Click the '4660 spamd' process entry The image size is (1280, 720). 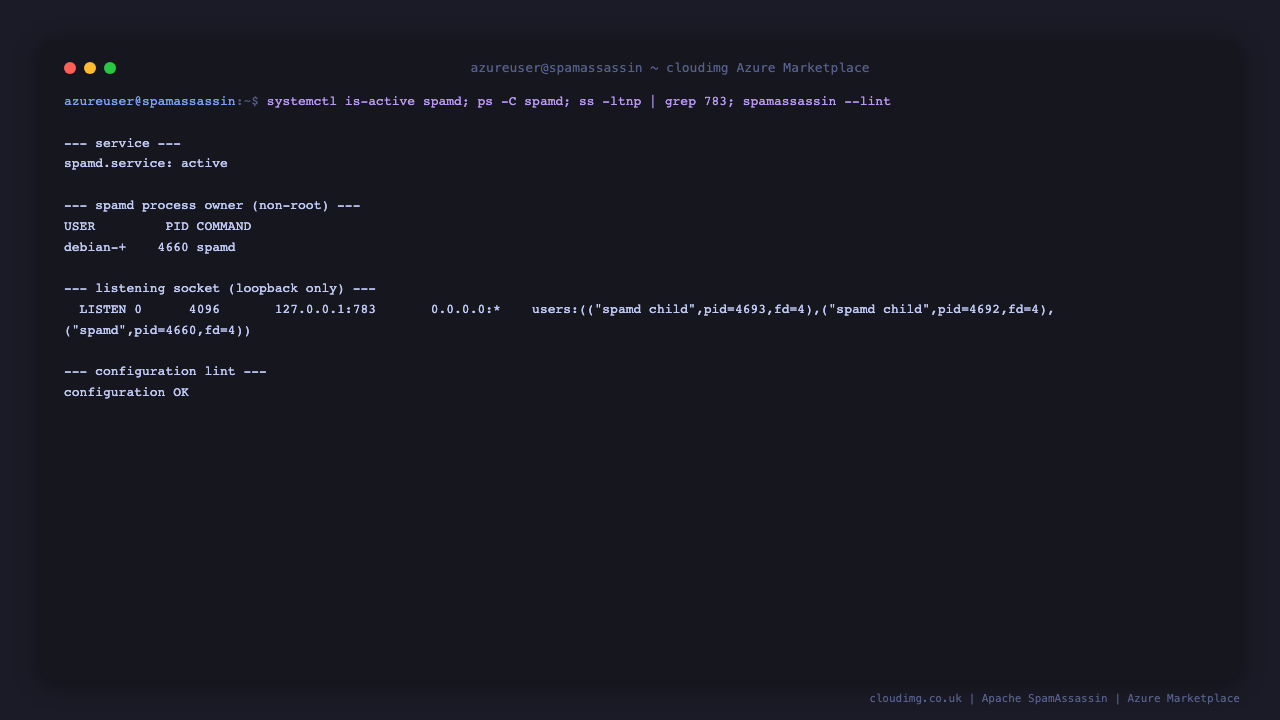(197, 248)
